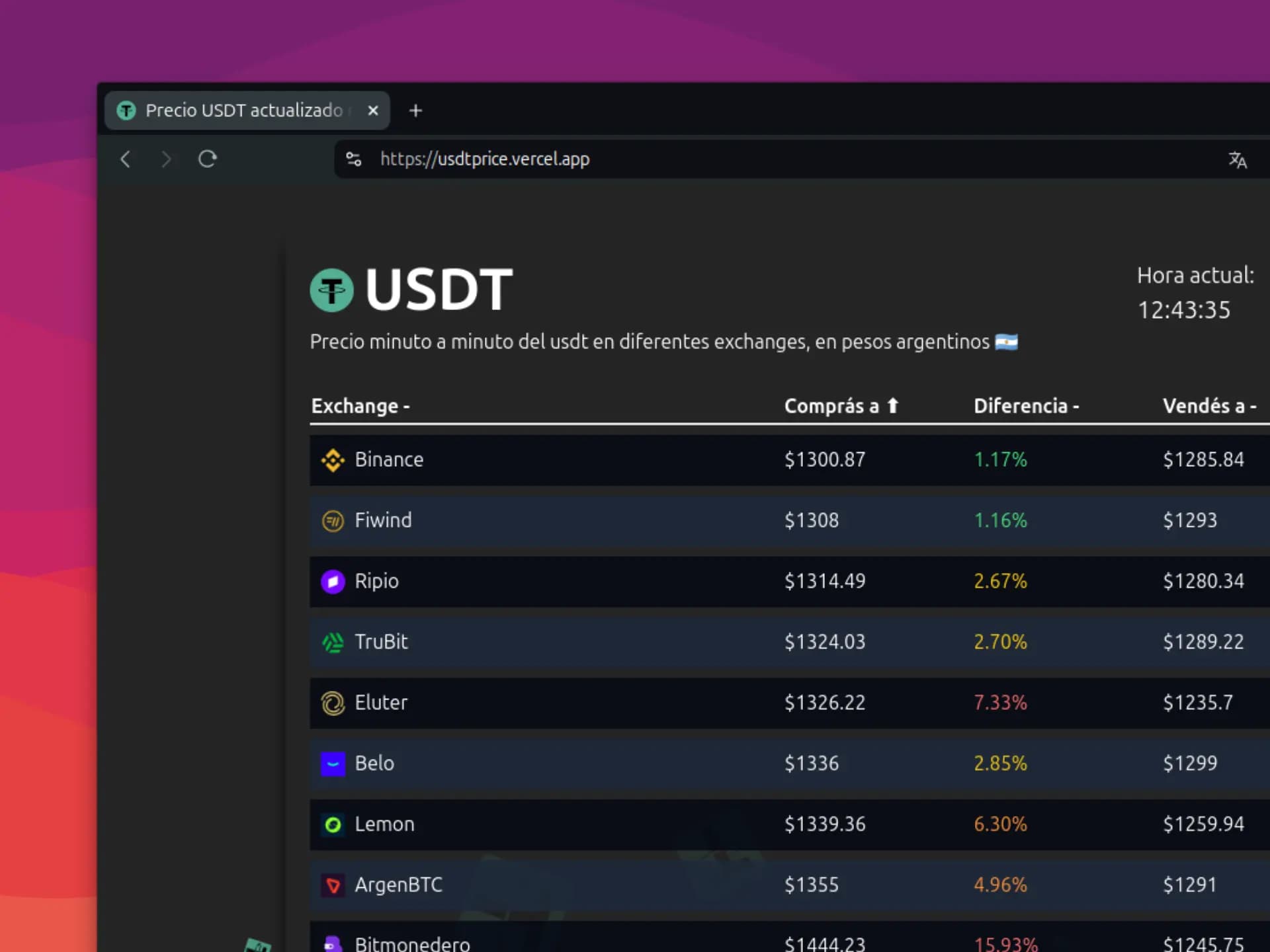Click the TruBit logo icon

(333, 643)
